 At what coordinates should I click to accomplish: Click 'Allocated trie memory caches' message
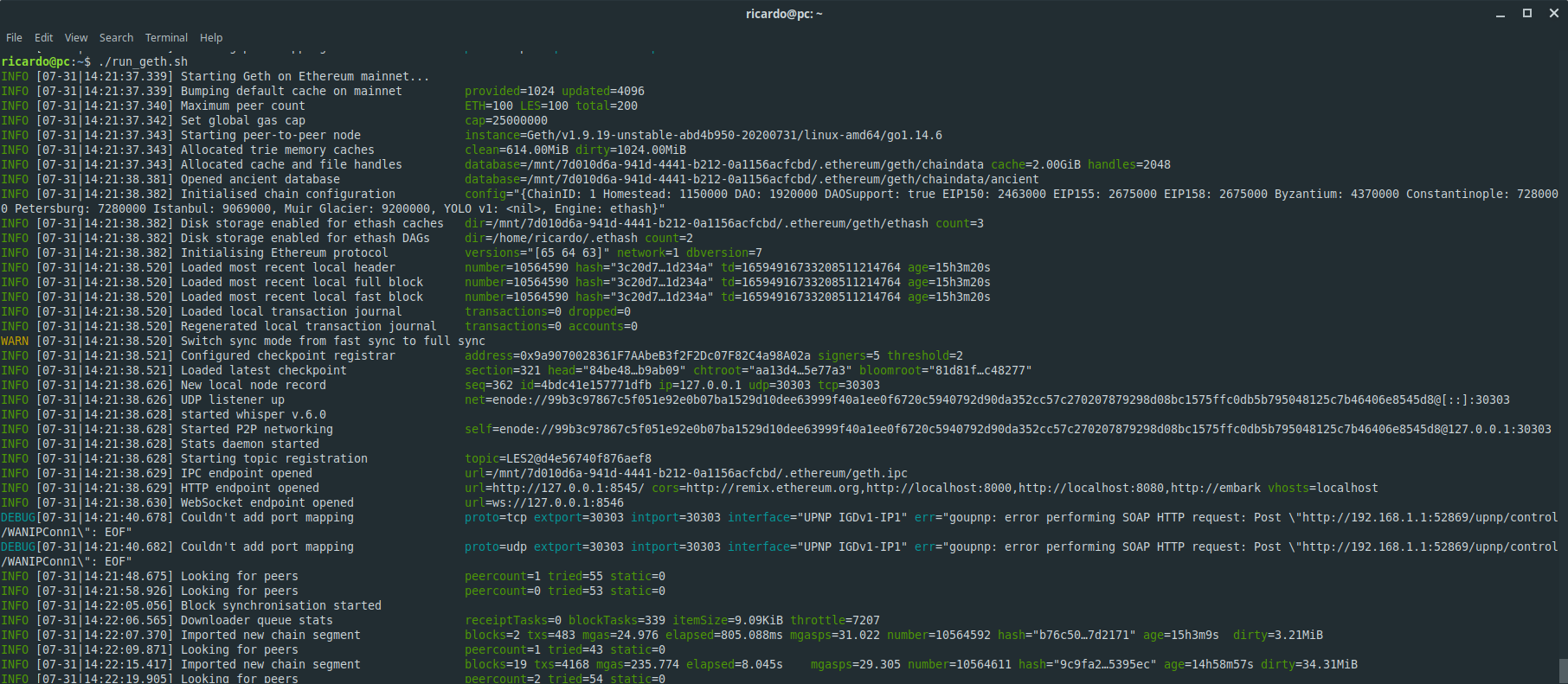coord(277,150)
